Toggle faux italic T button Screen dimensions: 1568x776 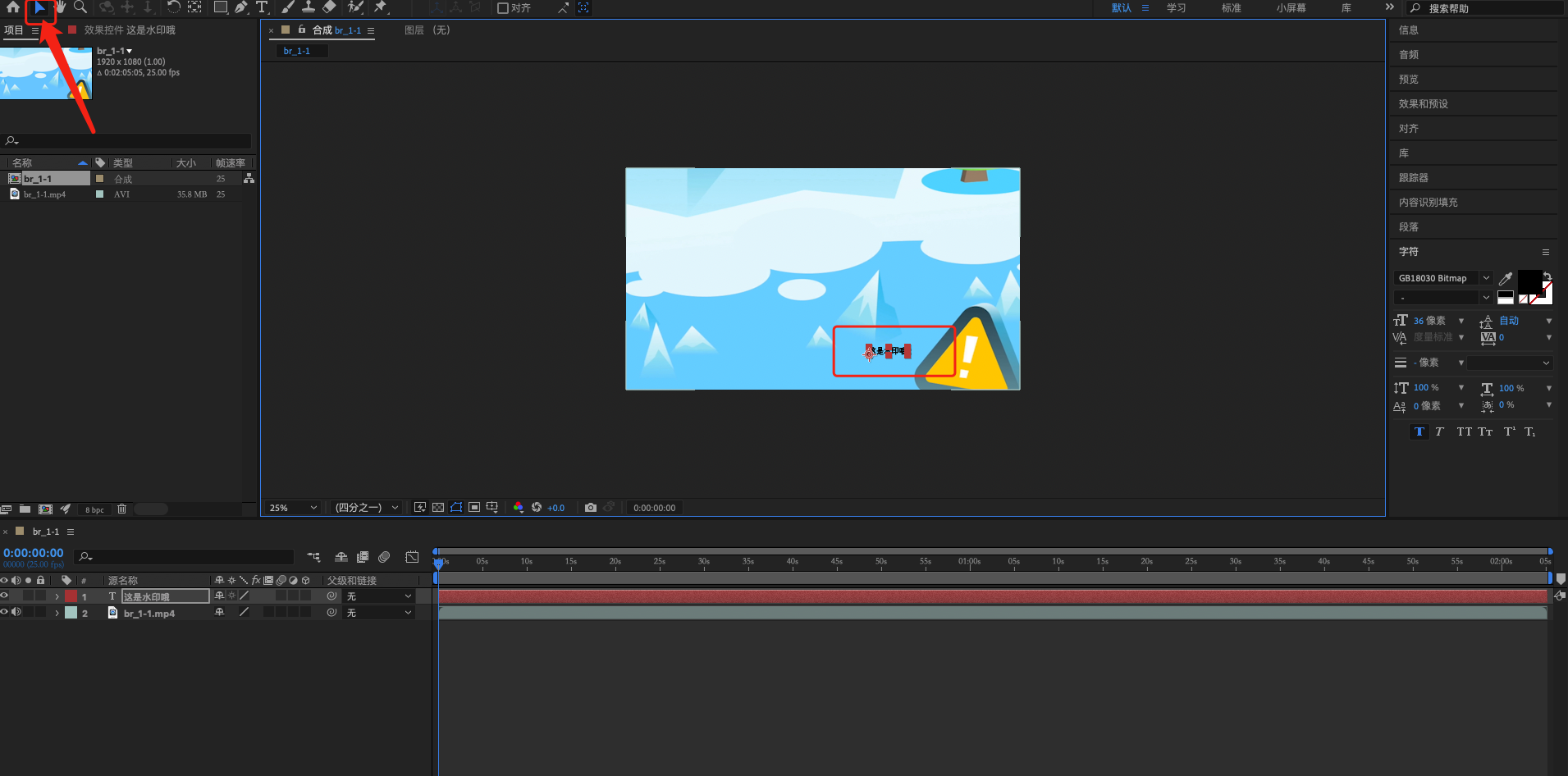coord(1439,431)
